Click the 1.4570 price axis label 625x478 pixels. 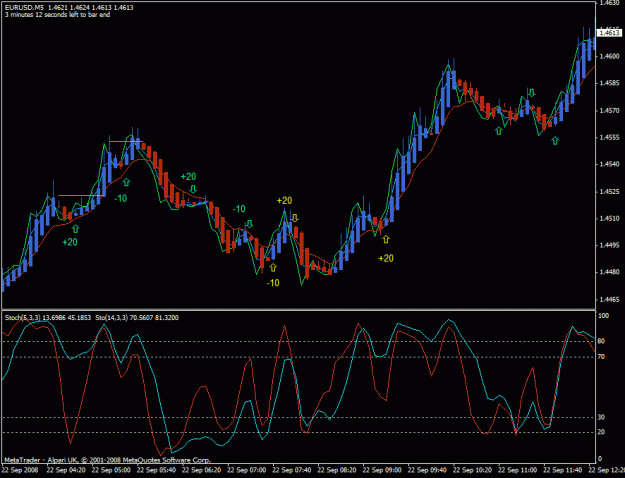610,110
